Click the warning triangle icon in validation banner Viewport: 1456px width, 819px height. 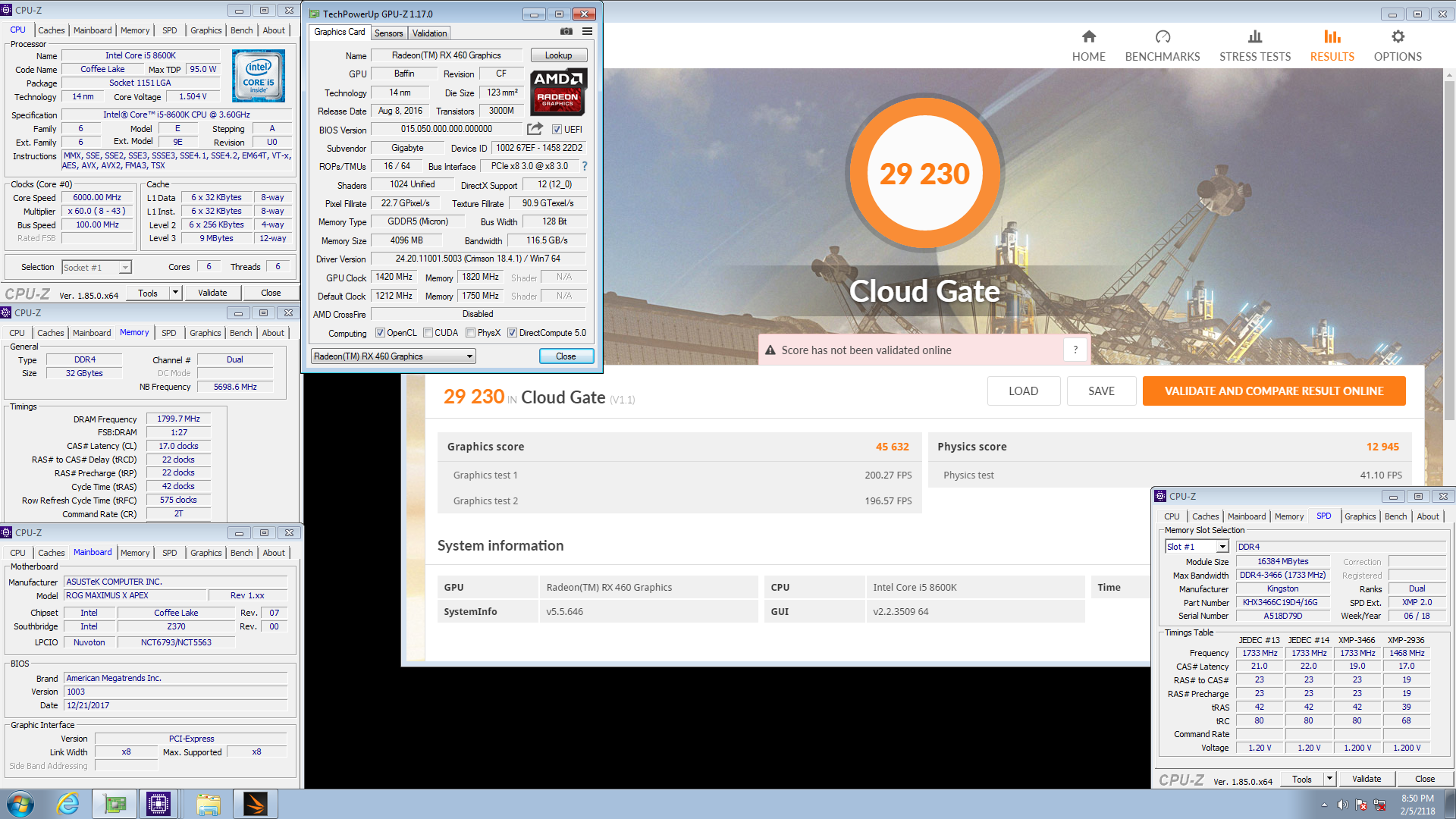coord(770,350)
